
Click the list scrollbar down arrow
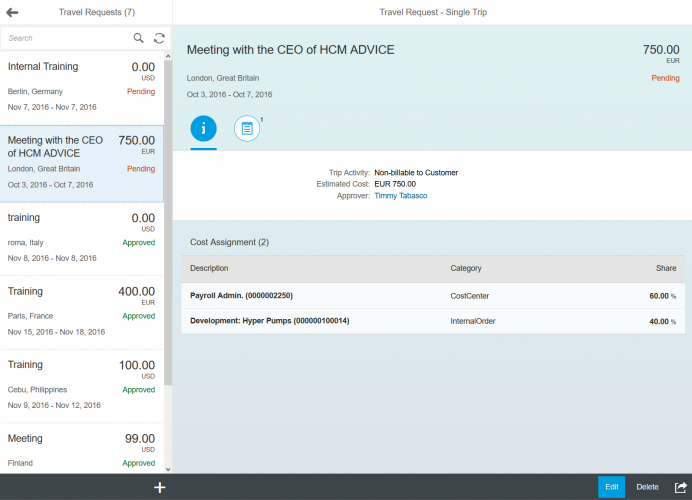168,470
